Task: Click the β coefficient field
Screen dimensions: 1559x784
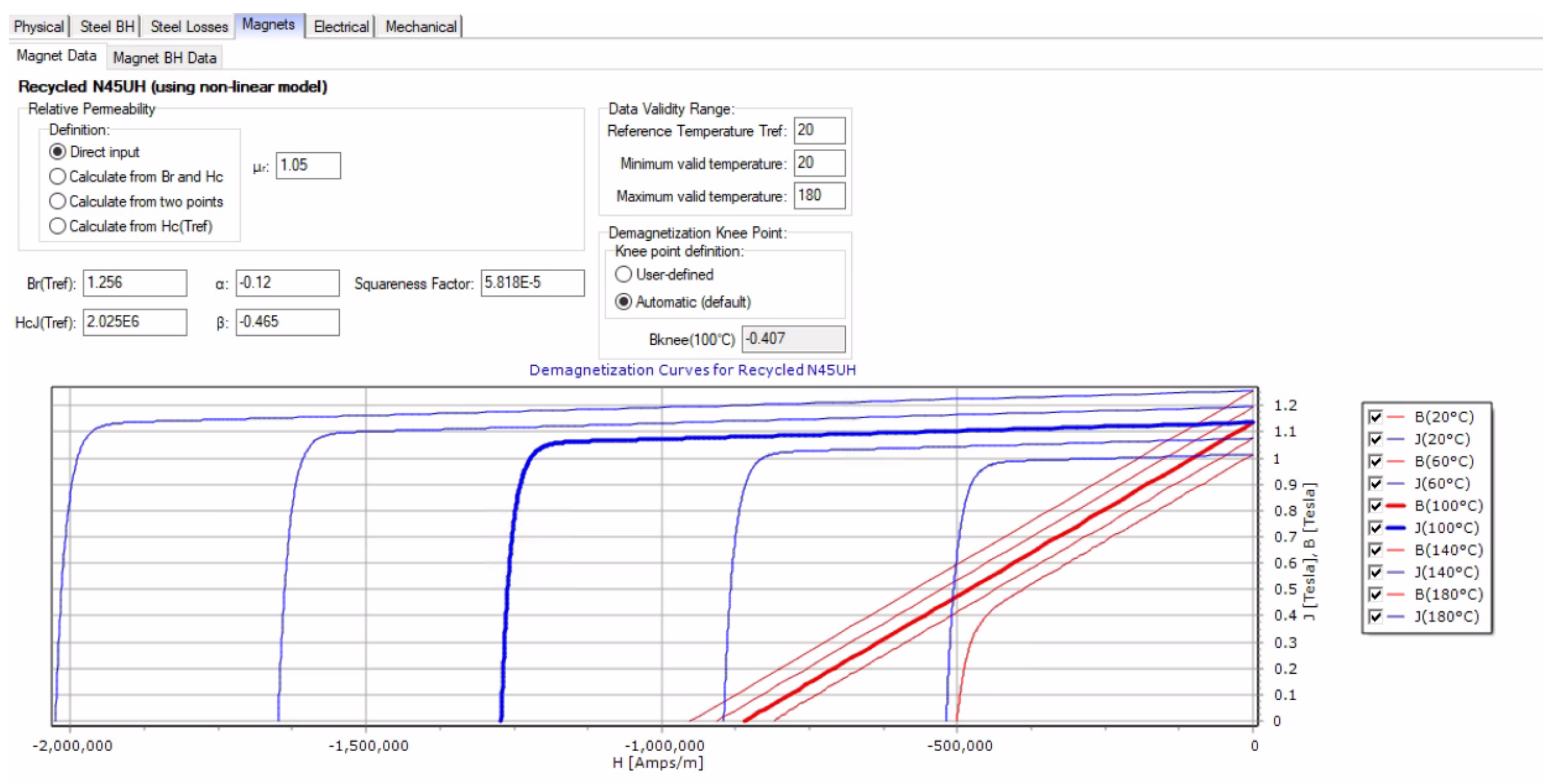Action: click(x=287, y=322)
